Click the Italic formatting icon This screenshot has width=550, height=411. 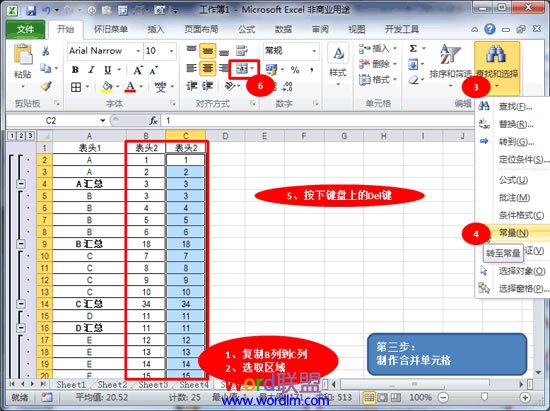91,70
